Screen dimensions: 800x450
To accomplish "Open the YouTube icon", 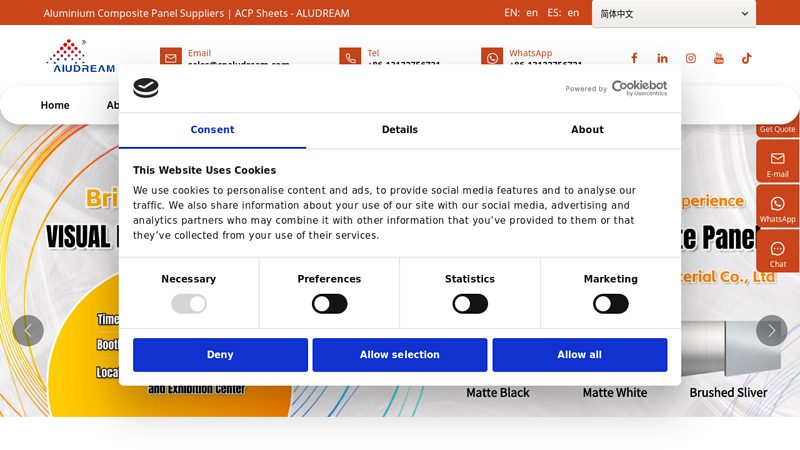I will tap(719, 58).
